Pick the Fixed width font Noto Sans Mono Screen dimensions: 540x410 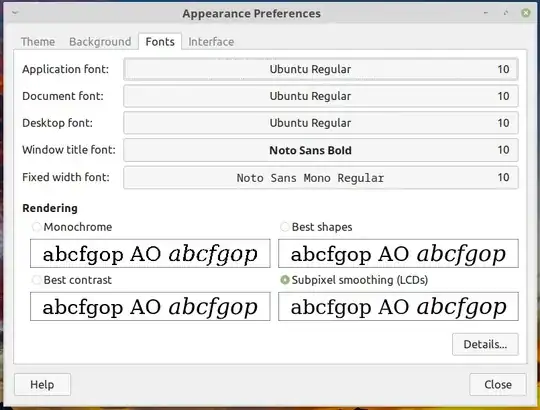click(x=321, y=178)
